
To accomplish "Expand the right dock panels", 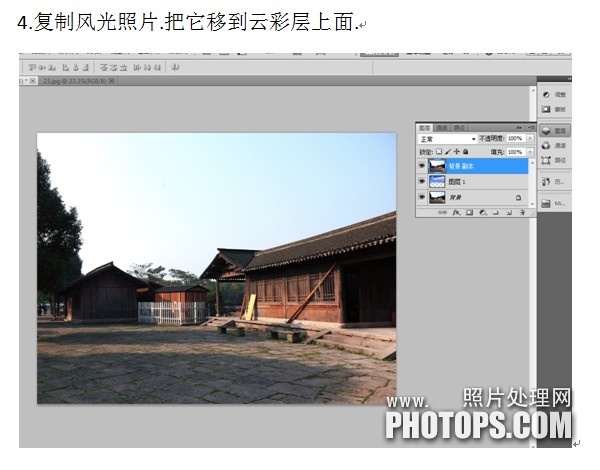I will click(x=569, y=79).
